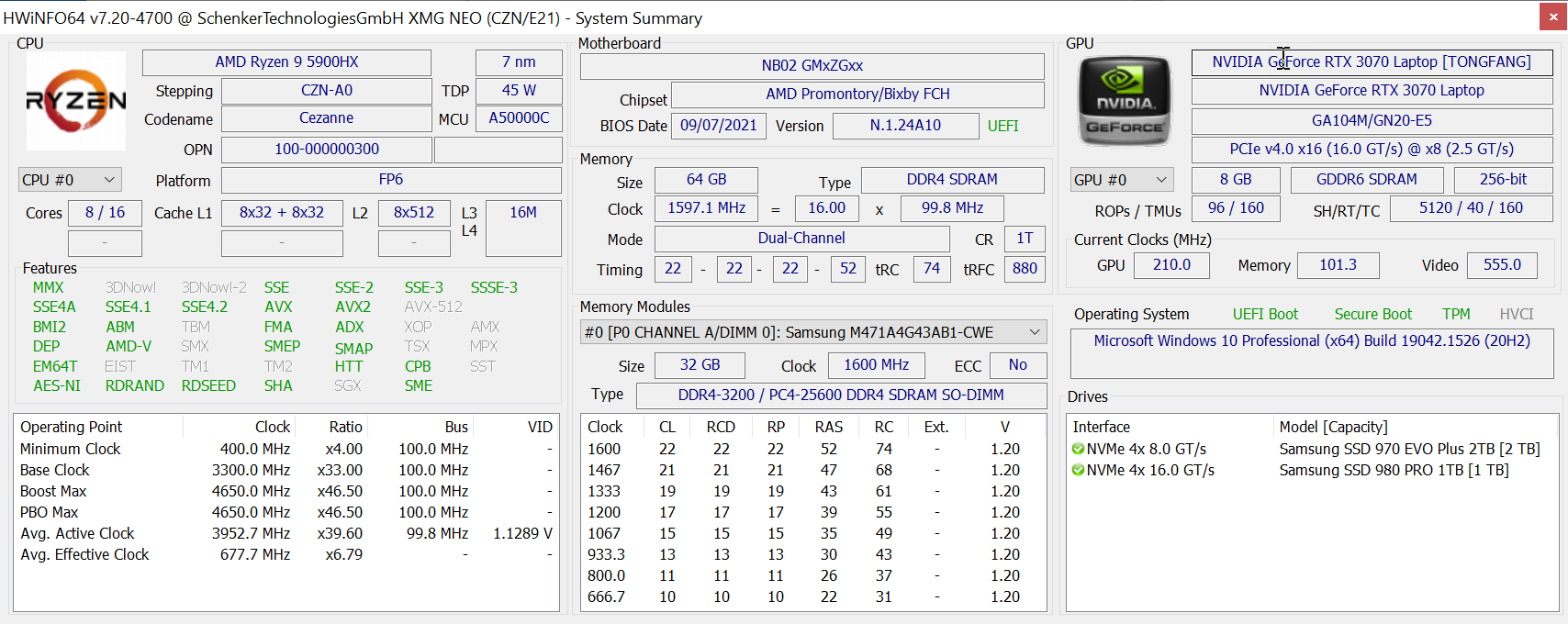Click the Stepping value CZN-A0
The width and height of the screenshot is (1568, 624).
click(x=327, y=91)
